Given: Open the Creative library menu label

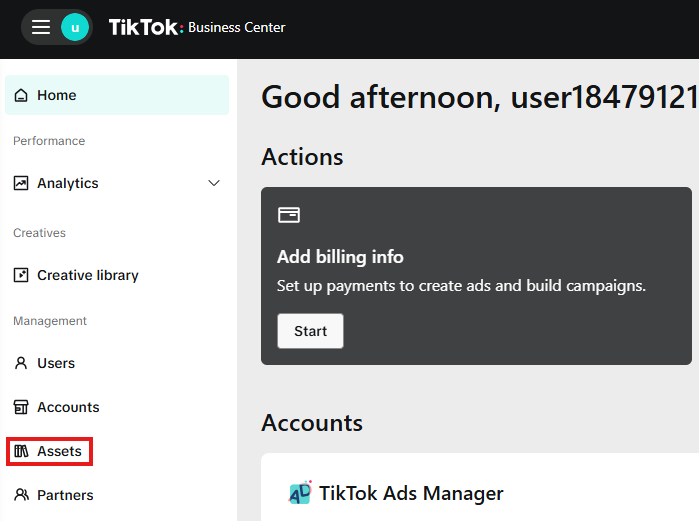Looking at the screenshot, I should click(x=88, y=275).
